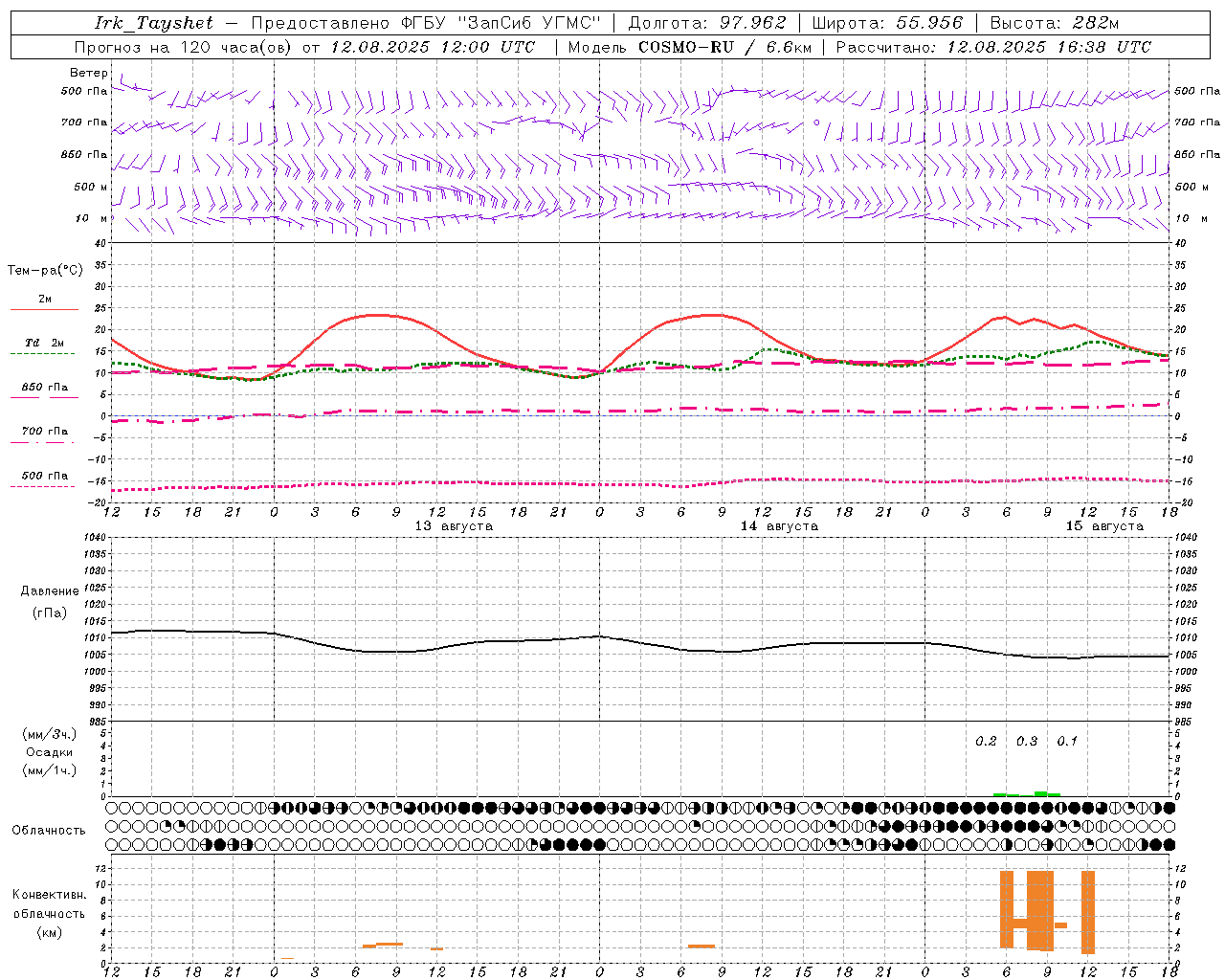The width and height of the screenshot is (1225, 980).
Task: Click the red 2м temperature legend line
Action: [x=44, y=309]
